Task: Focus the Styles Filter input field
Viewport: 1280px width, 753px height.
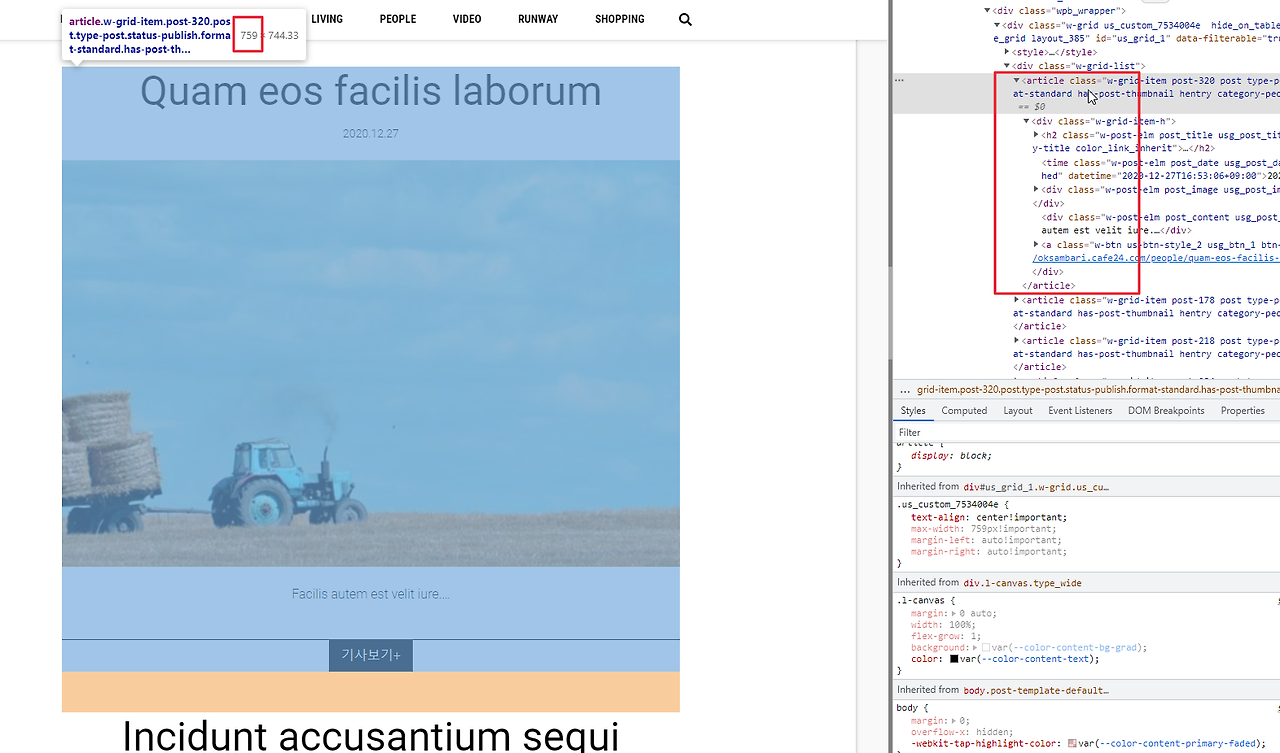Action: click(1086, 433)
